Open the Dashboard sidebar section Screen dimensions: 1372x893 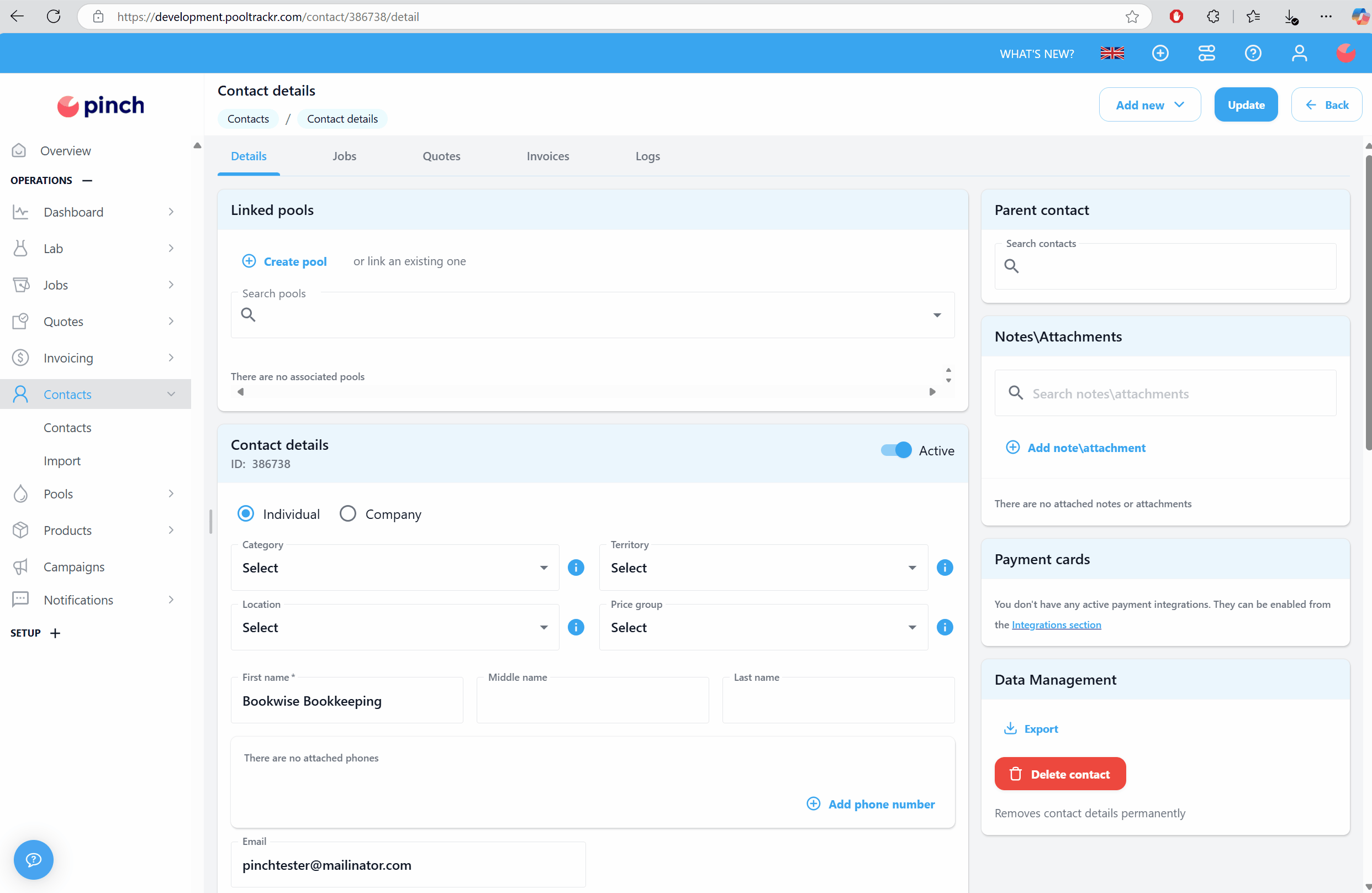click(x=74, y=212)
